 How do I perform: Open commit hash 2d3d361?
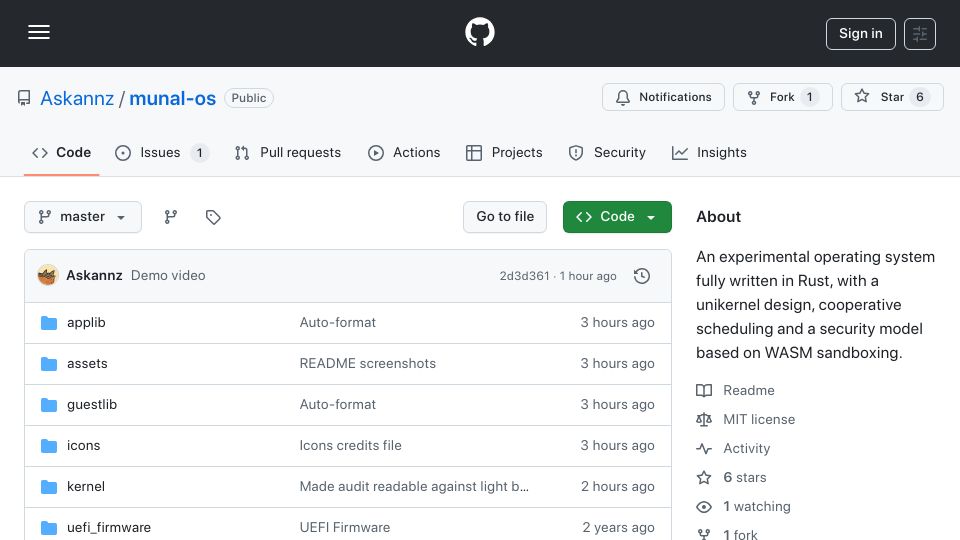(524, 276)
